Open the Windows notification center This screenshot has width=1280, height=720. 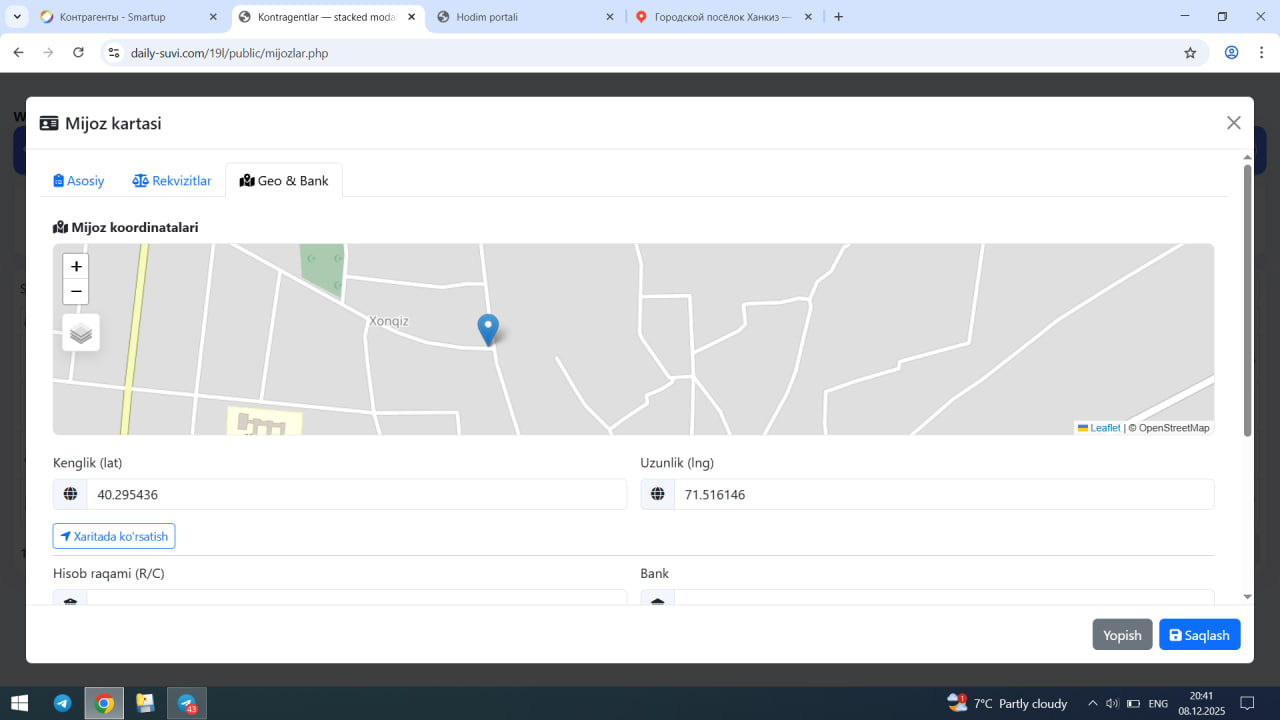[x=1247, y=703]
